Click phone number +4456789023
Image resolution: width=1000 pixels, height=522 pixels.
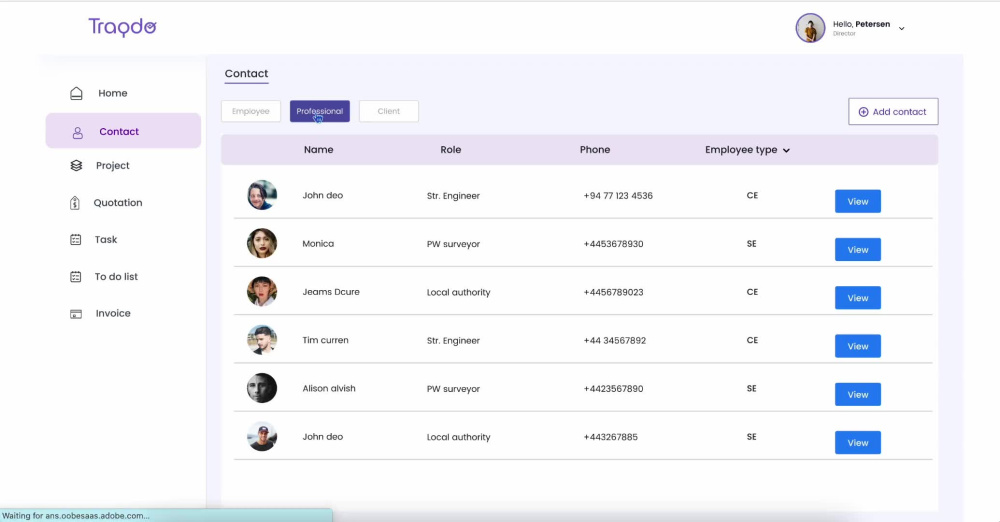(614, 292)
